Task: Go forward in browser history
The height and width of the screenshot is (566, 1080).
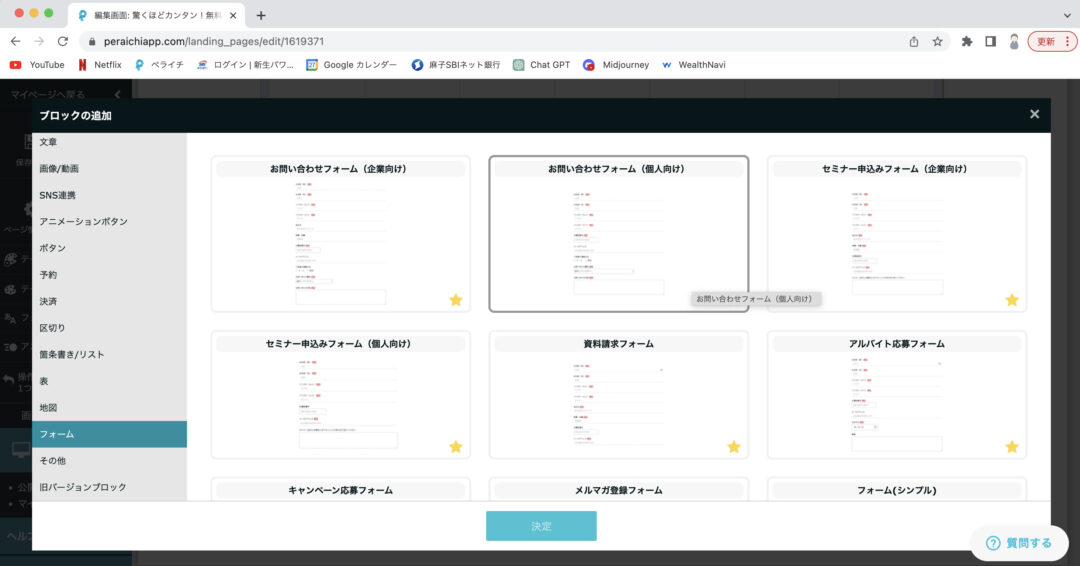Action: [39, 41]
